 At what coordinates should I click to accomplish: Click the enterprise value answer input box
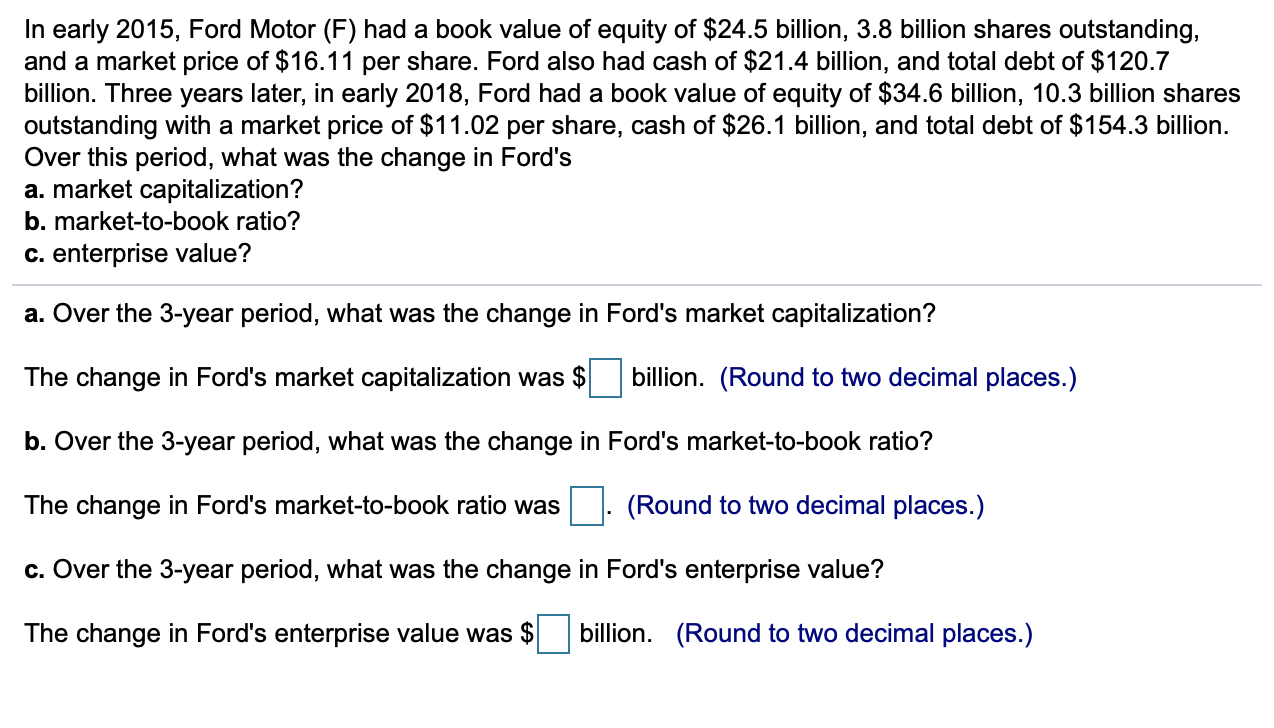pos(553,635)
